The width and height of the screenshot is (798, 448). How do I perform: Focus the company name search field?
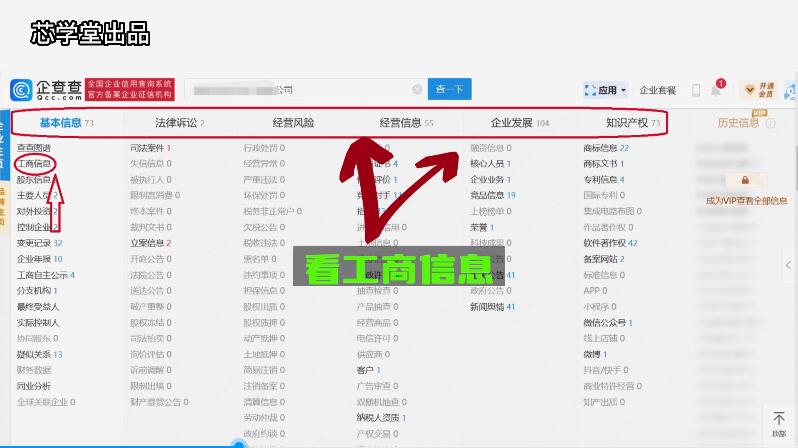(x=305, y=90)
